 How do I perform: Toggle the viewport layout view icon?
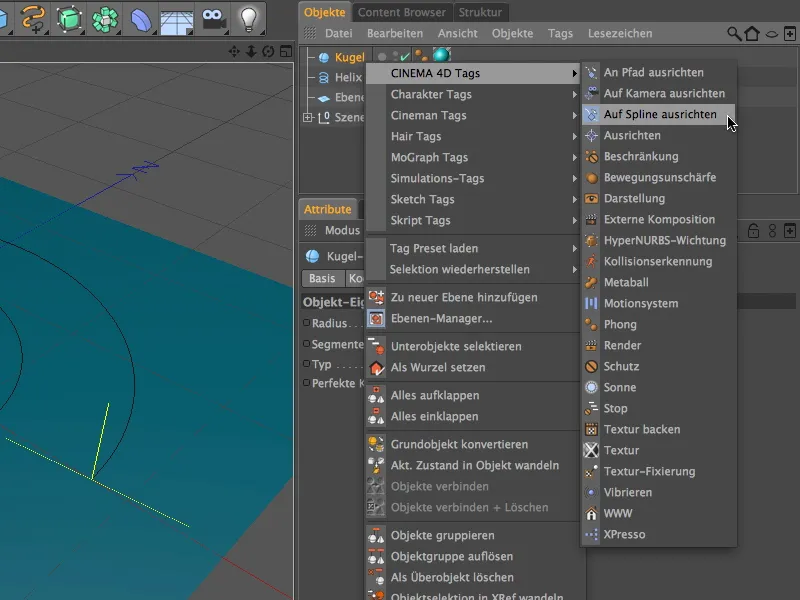286,52
